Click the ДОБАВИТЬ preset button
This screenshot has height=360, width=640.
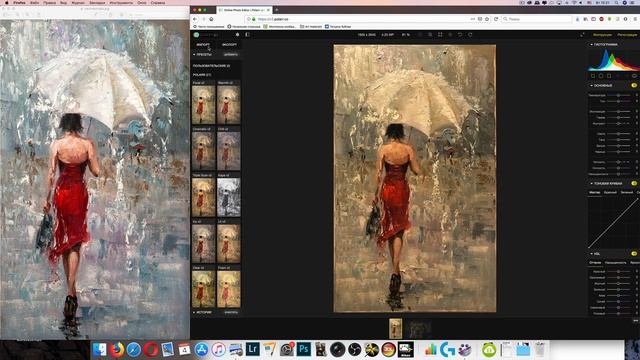[x=231, y=54]
